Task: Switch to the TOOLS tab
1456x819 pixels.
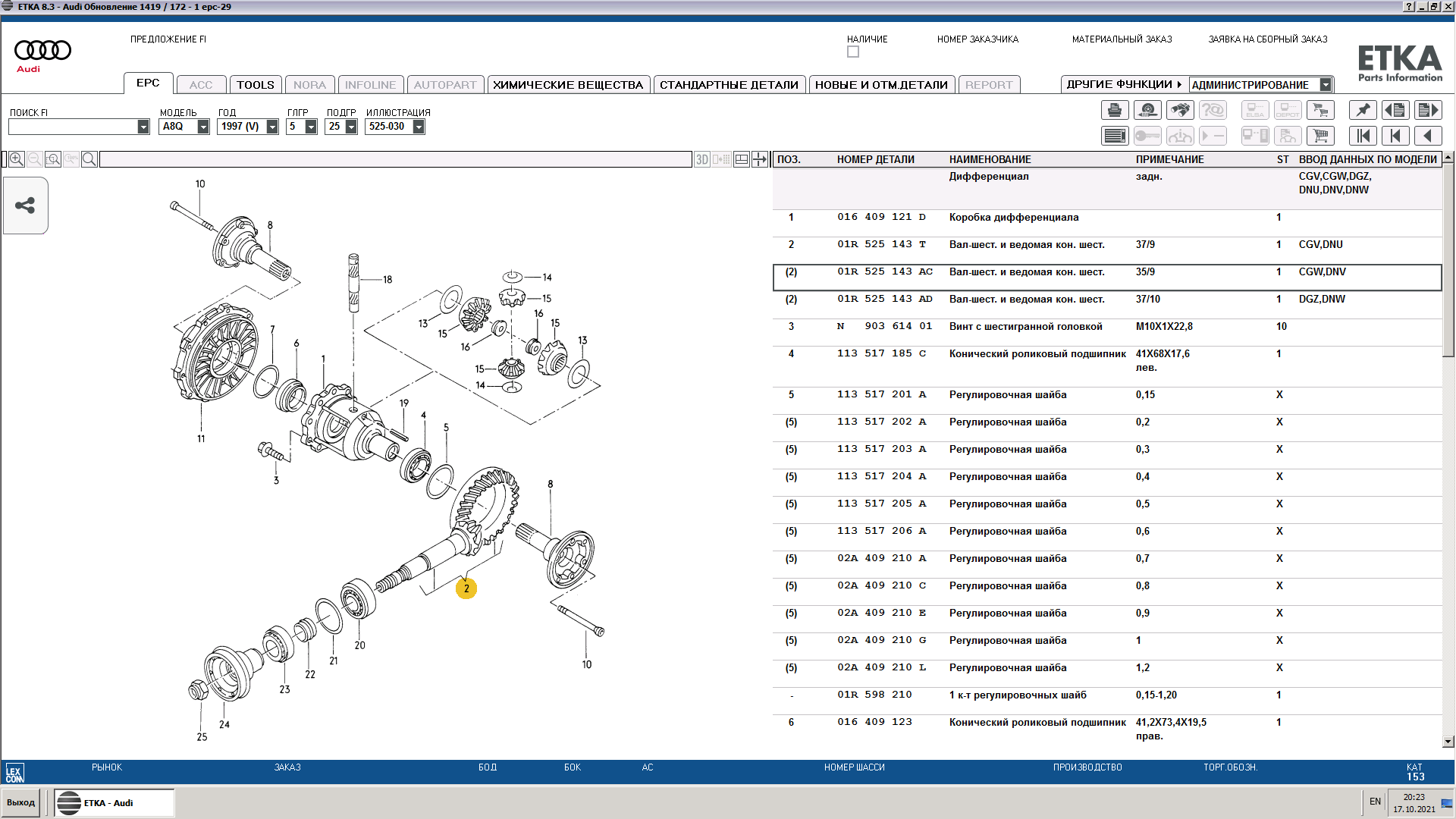Action: (x=255, y=85)
